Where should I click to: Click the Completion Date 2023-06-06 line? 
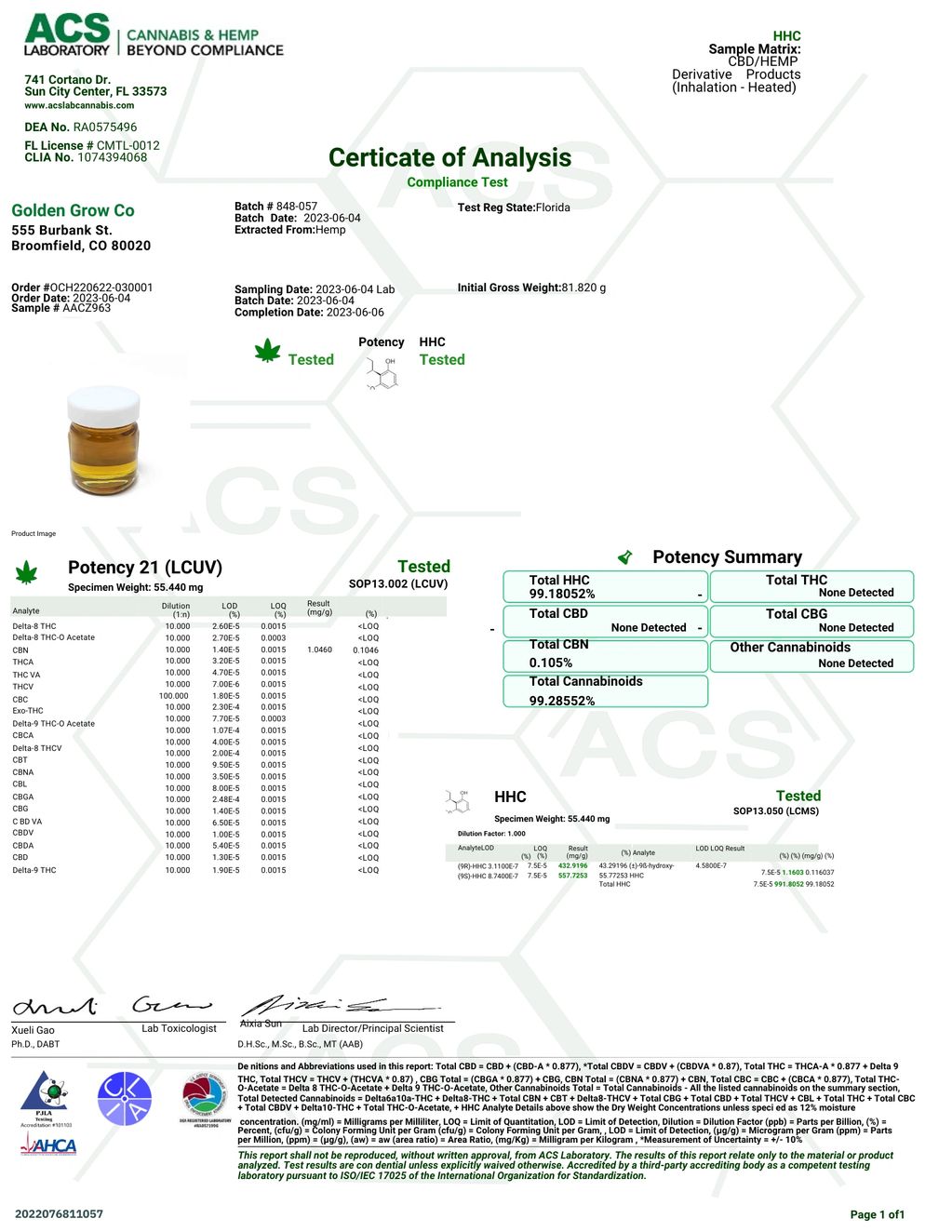(309, 313)
